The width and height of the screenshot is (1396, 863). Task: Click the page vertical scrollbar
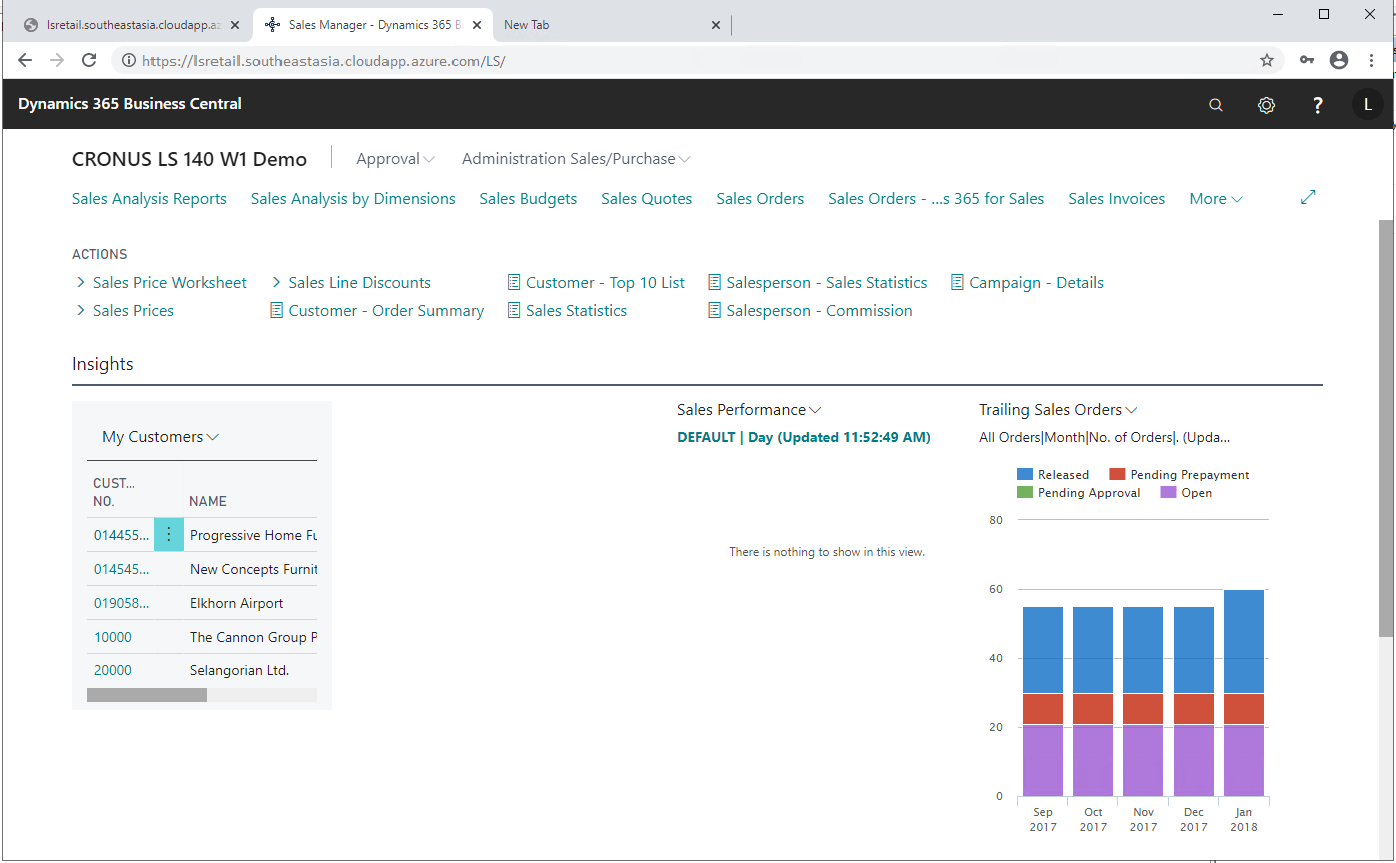click(1386, 428)
